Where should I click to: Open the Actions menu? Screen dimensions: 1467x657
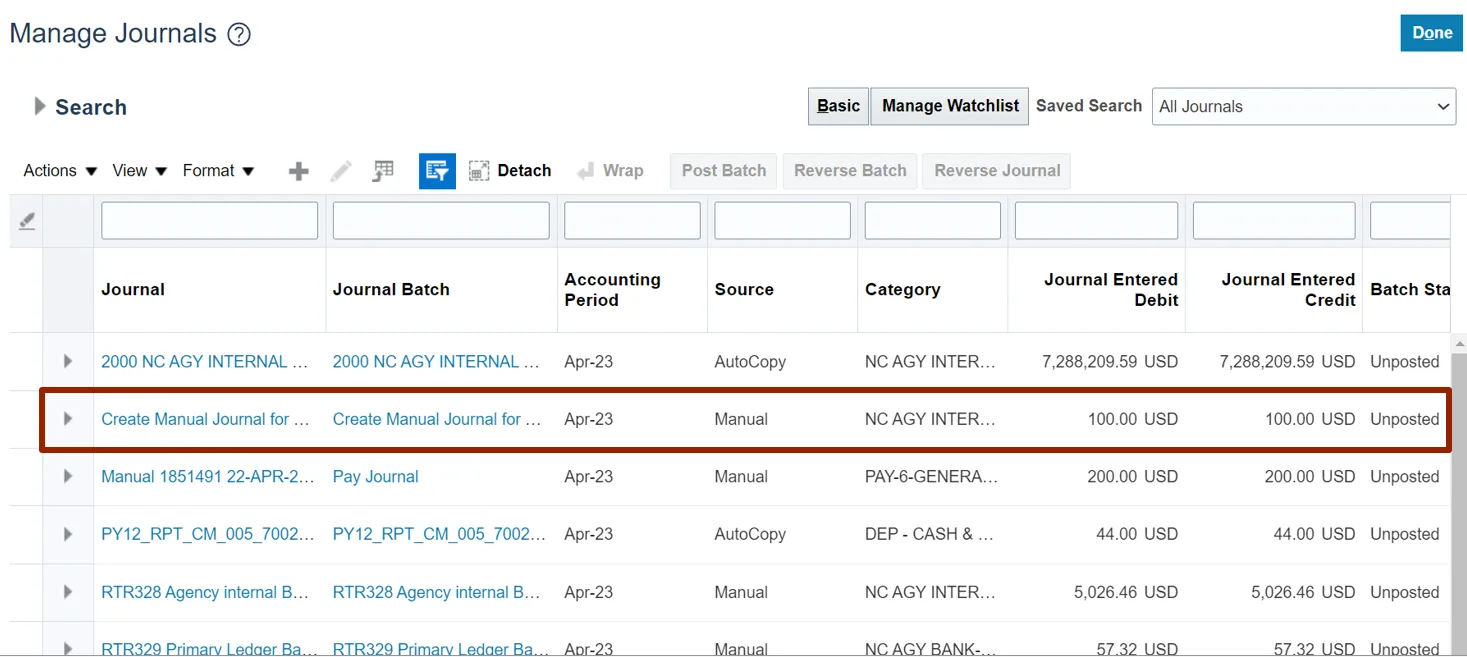pyautogui.click(x=60, y=171)
